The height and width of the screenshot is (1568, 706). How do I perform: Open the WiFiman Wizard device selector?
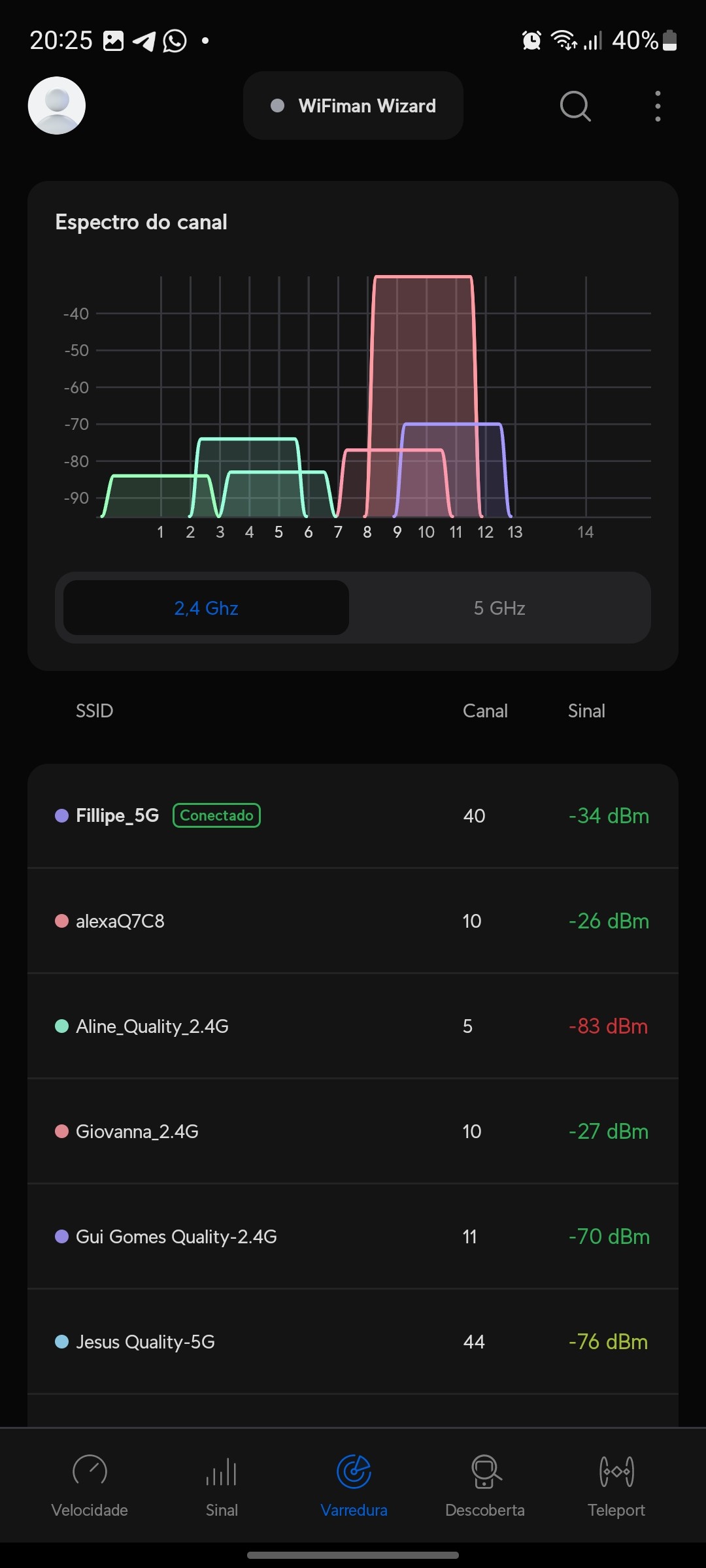click(x=353, y=106)
